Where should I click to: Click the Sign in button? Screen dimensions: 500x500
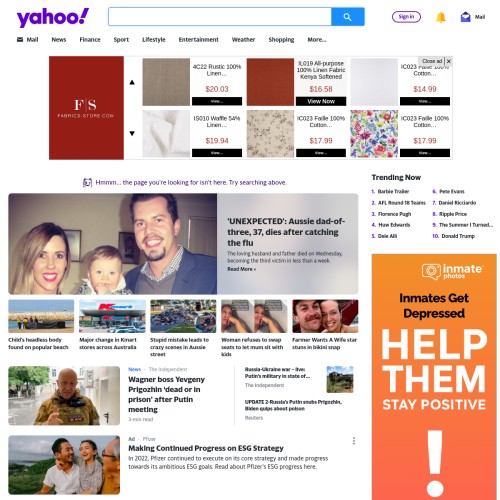coord(406,17)
